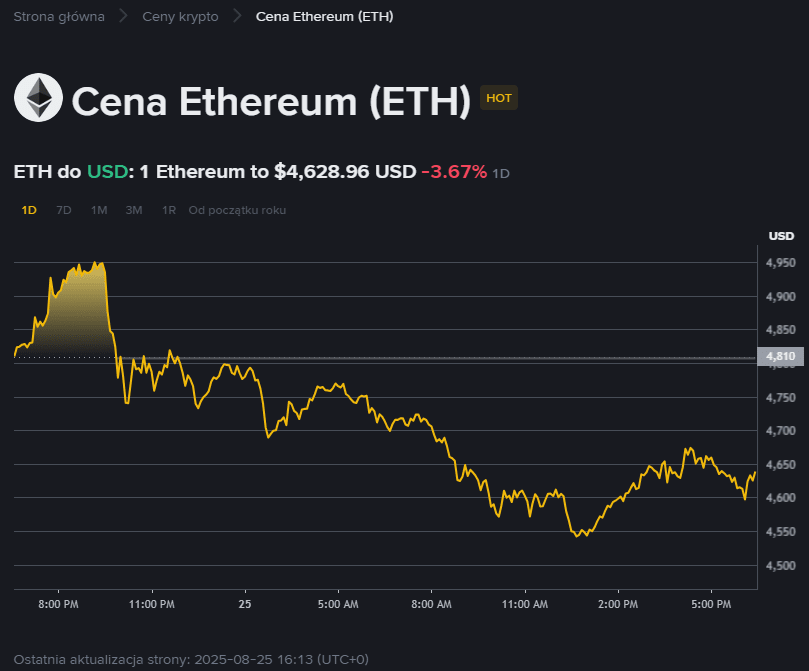The width and height of the screenshot is (809, 671).
Task: Click the chevron before Cena Ethereum (ETH)
Action: (x=236, y=16)
